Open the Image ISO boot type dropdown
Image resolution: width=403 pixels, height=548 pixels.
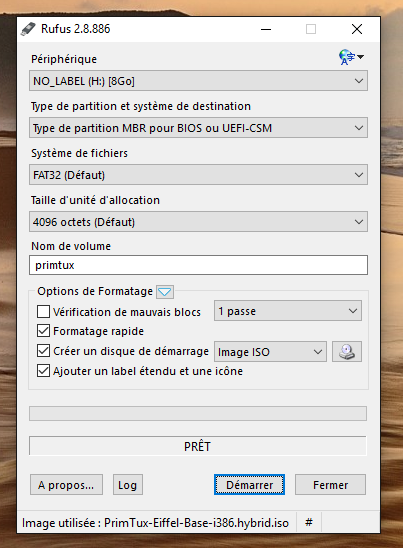click(270, 352)
